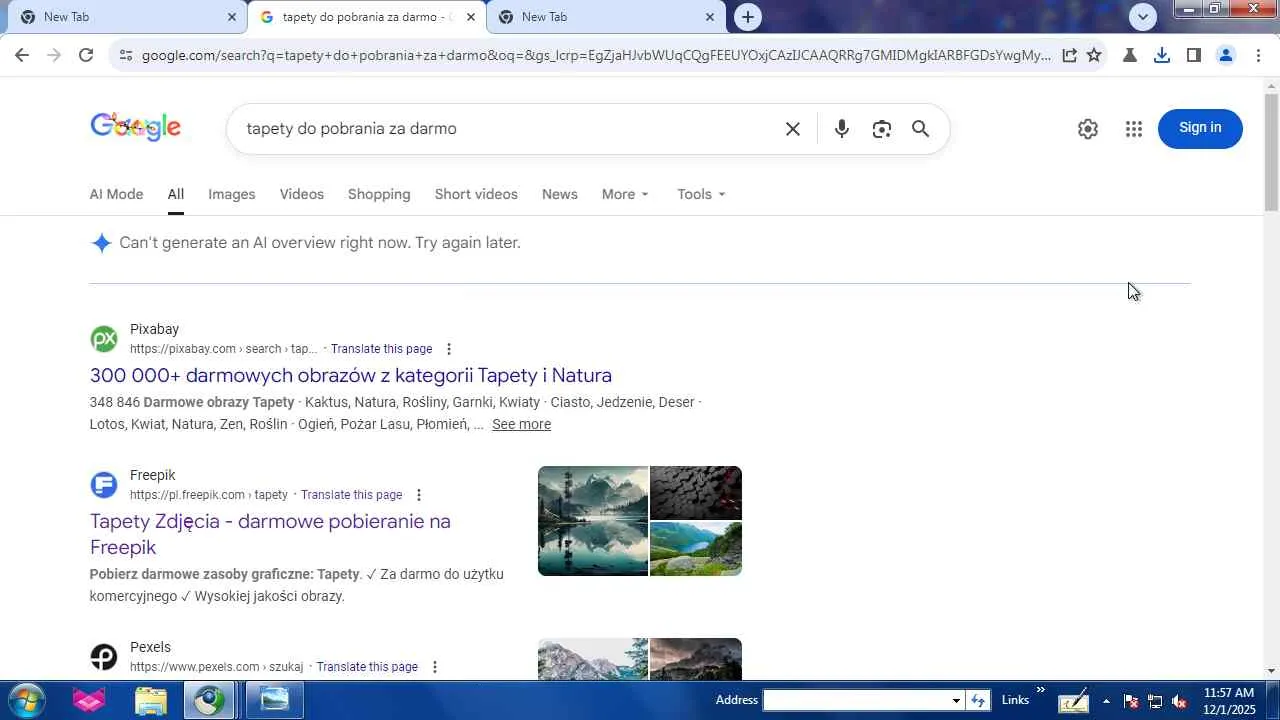1280x720 pixels.
Task: Open the Pixabay 300 000+ darmowych obrazów result
Action: click(x=351, y=375)
